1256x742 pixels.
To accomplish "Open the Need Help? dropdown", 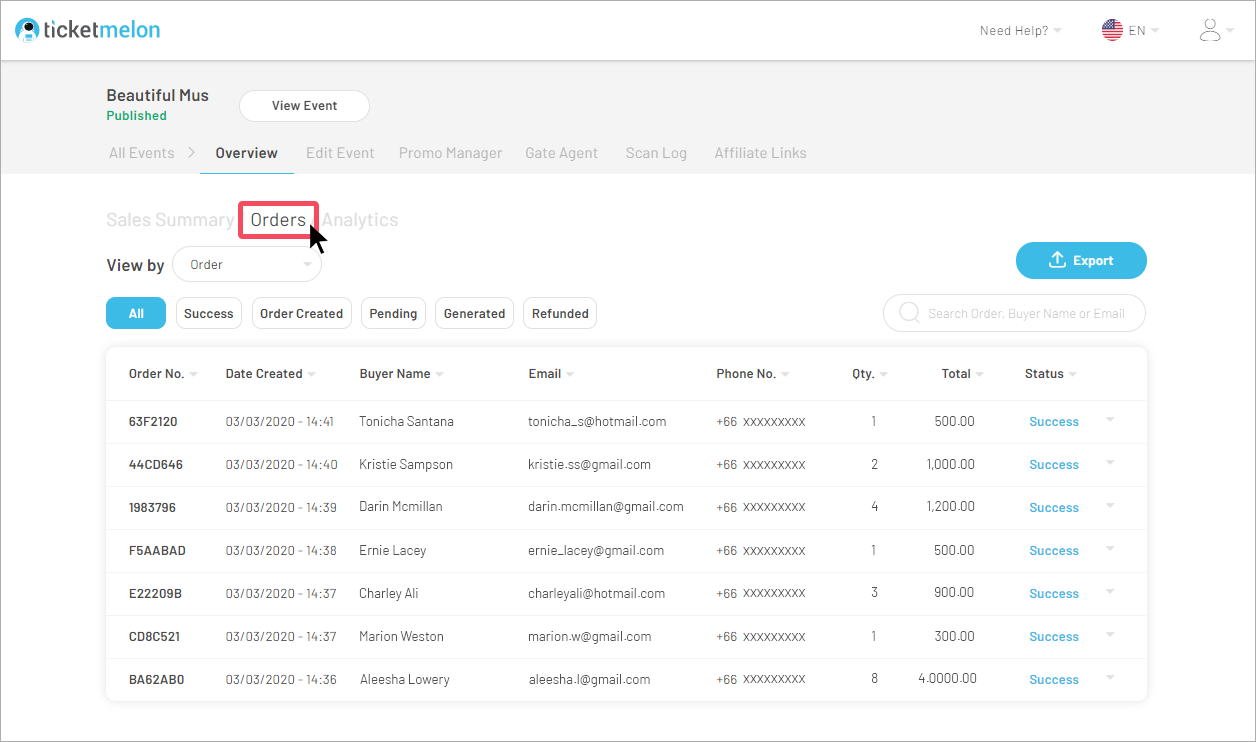I will [1021, 31].
